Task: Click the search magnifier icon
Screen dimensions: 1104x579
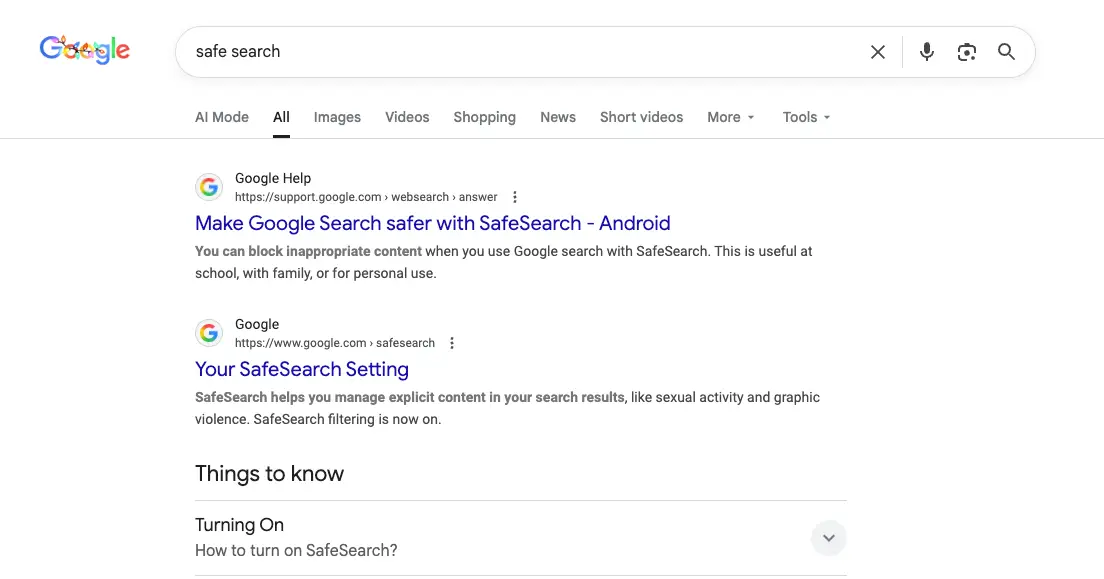Action: click(x=1006, y=51)
